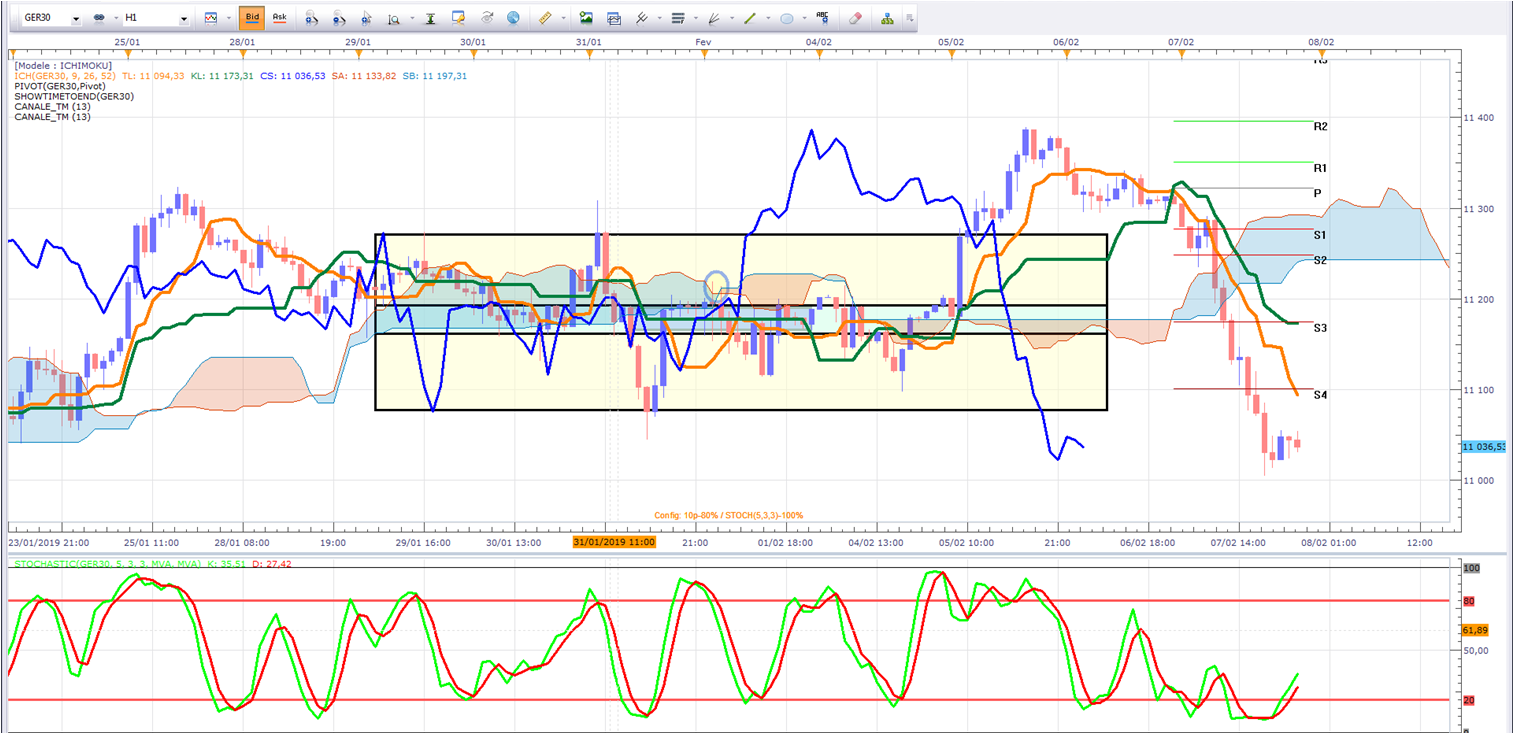The width and height of the screenshot is (1514, 734).
Task: Select the eraser tool in the toolbar
Action: 854,18
